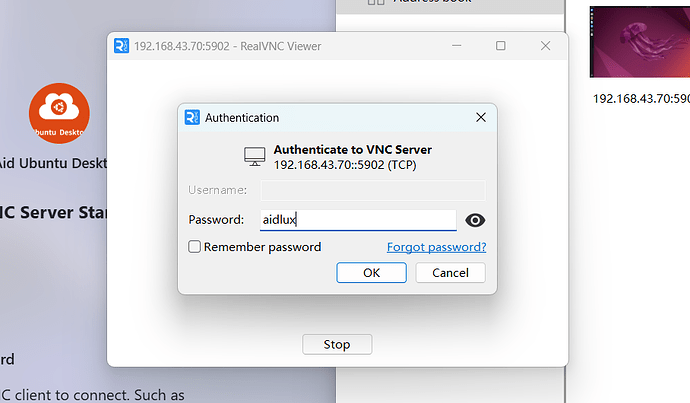
Task: Click the 192.168.43.70 label under thumbnail
Action: (x=641, y=99)
